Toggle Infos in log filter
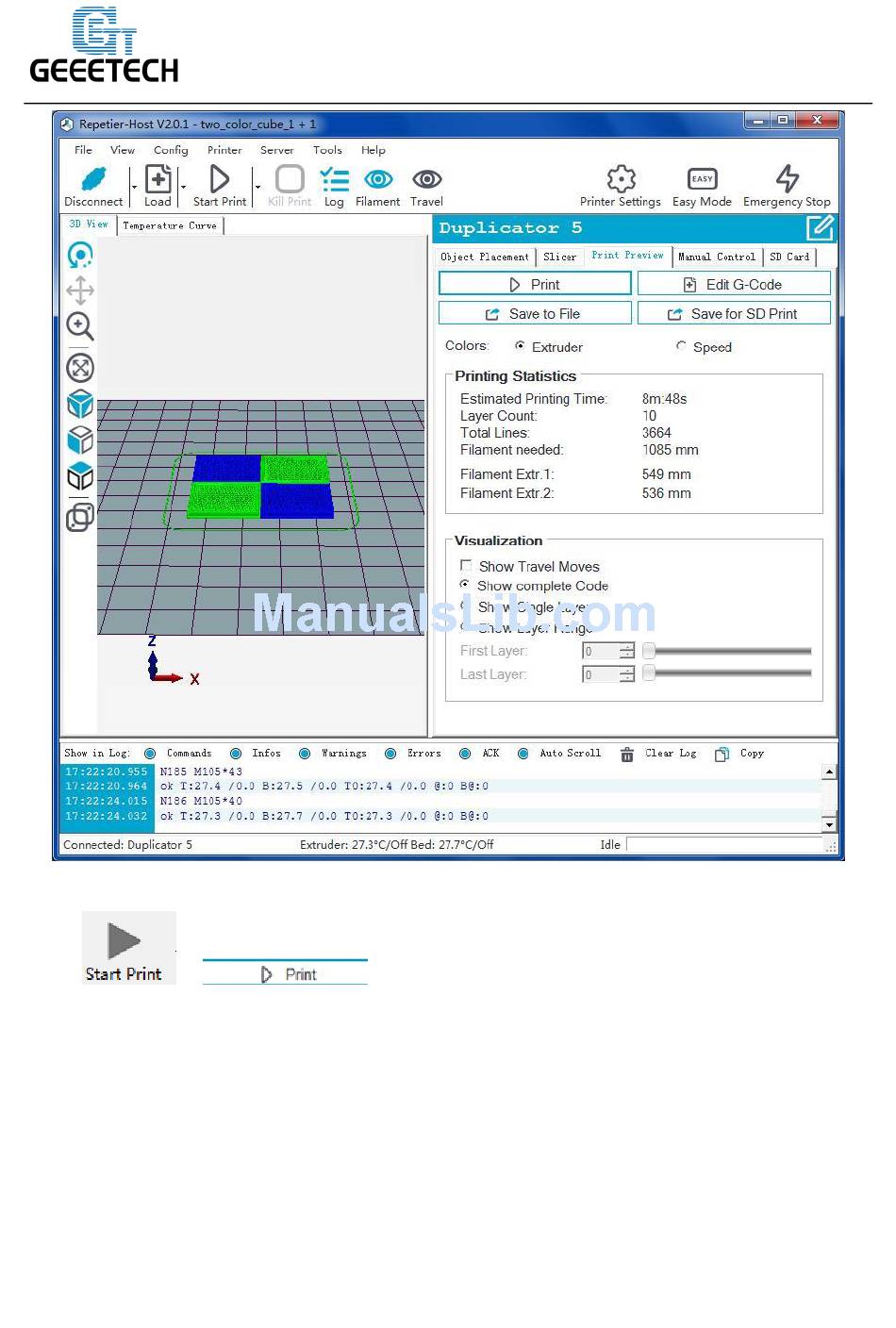This screenshot has width=896, height=1328. click(x=236, y=754)
